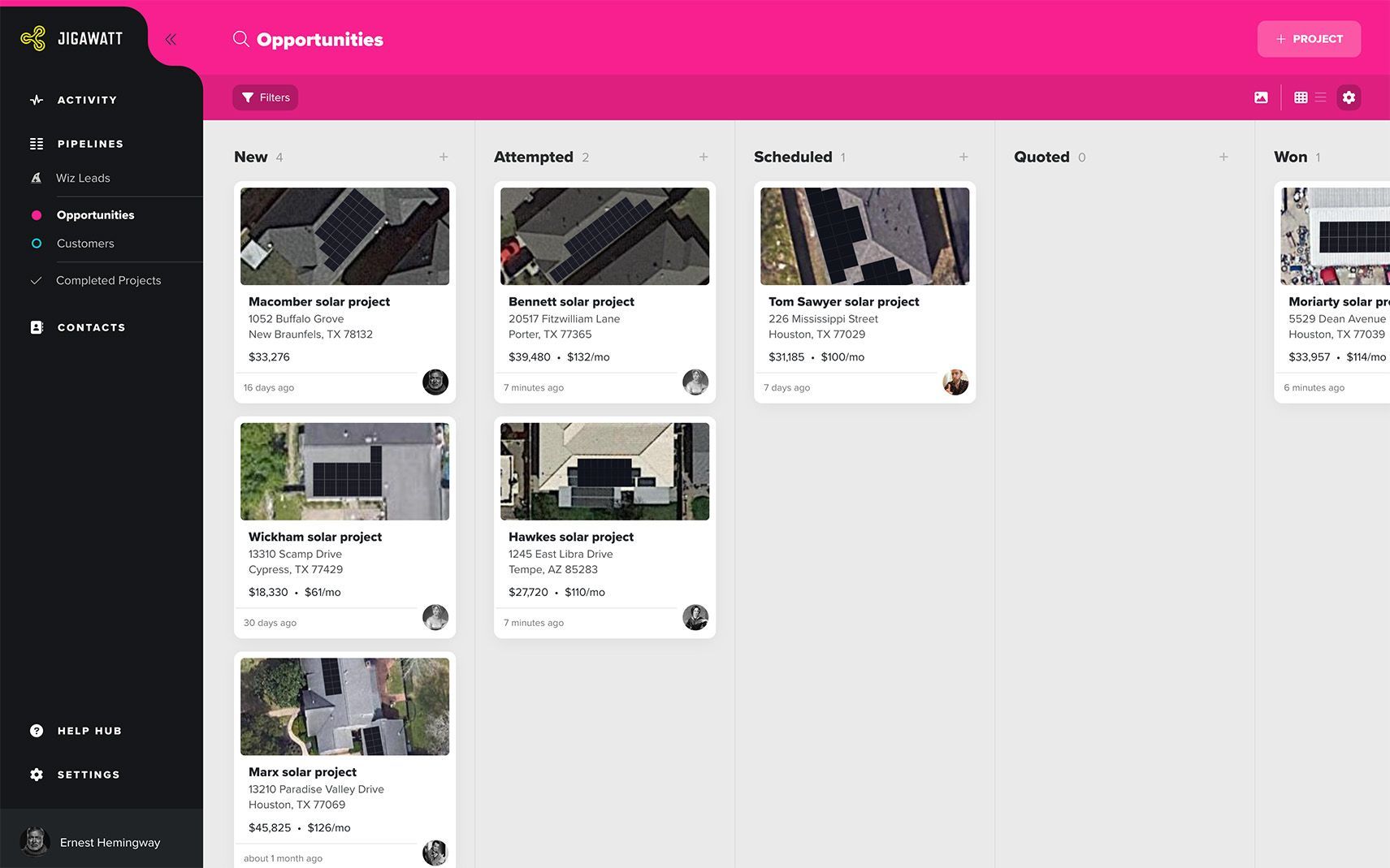Viewport: 1390px width, 868px height.
Task: Click the Help Hub question mark icon
Action: (x=37, y=731)
